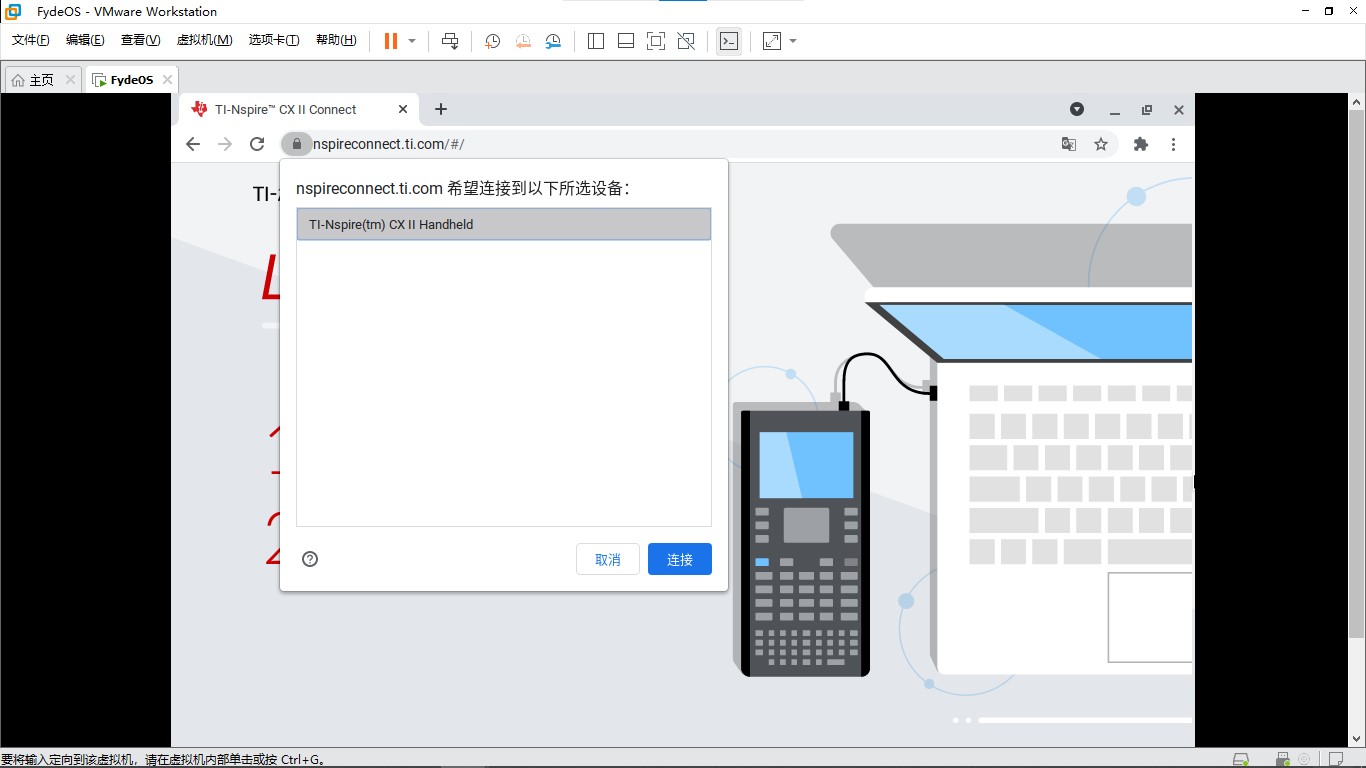Restore the browser window size
This screenshot has height=768, width=1366.
pos(1147,110)
